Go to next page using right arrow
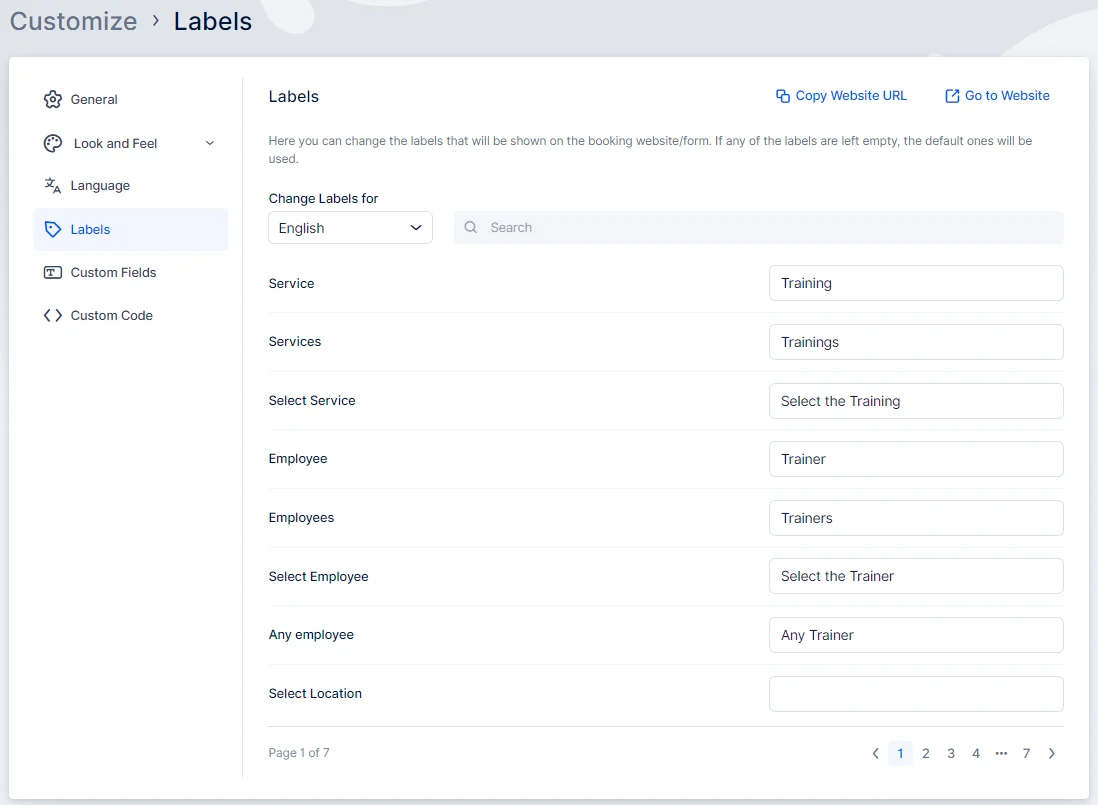The width and height of the screenshot is (1098, 805). [1051, 754]
